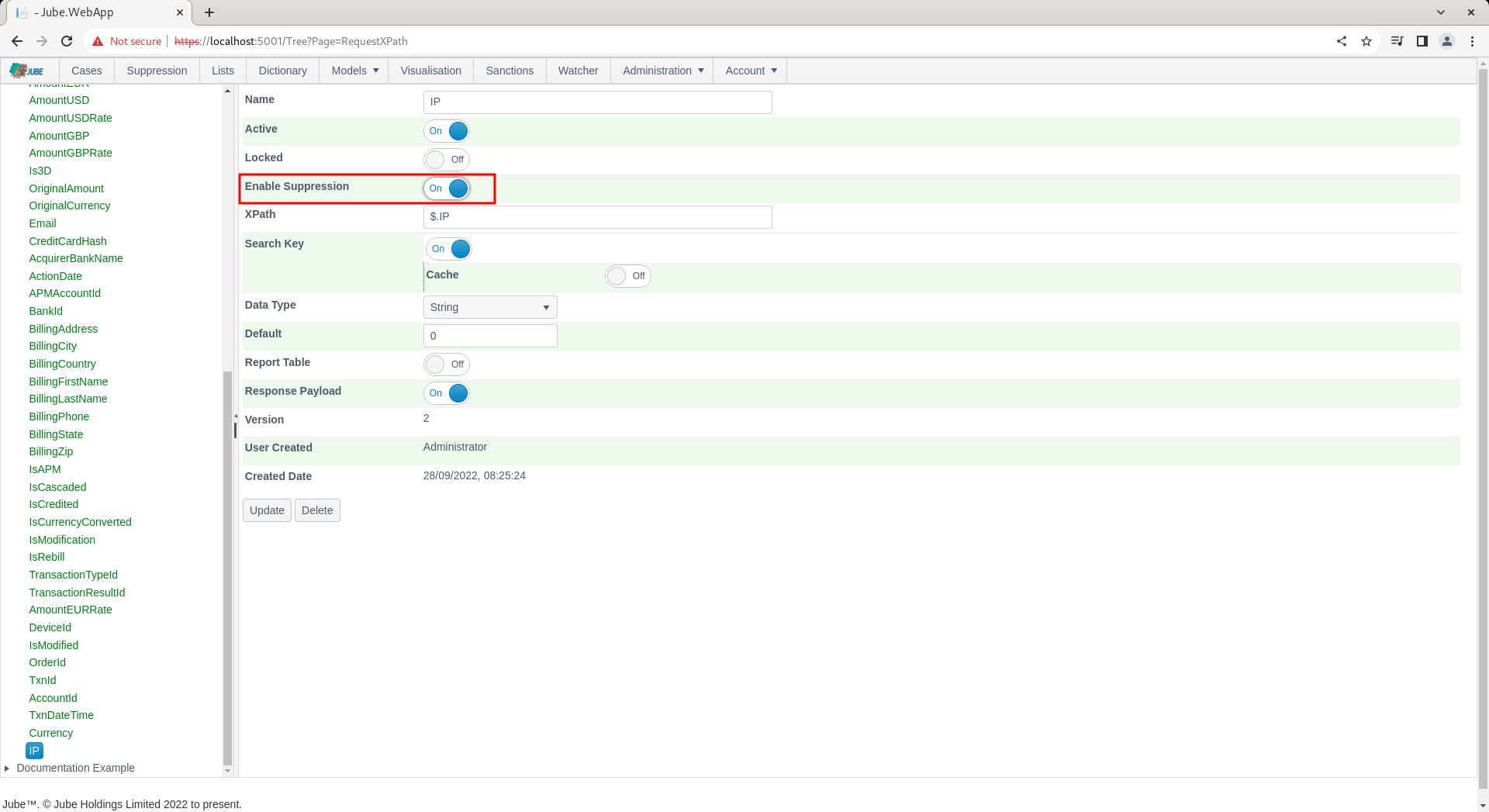Screen dimensions: 1489x812
Task: Open media control icon in toolbar
Action: 1397,41
